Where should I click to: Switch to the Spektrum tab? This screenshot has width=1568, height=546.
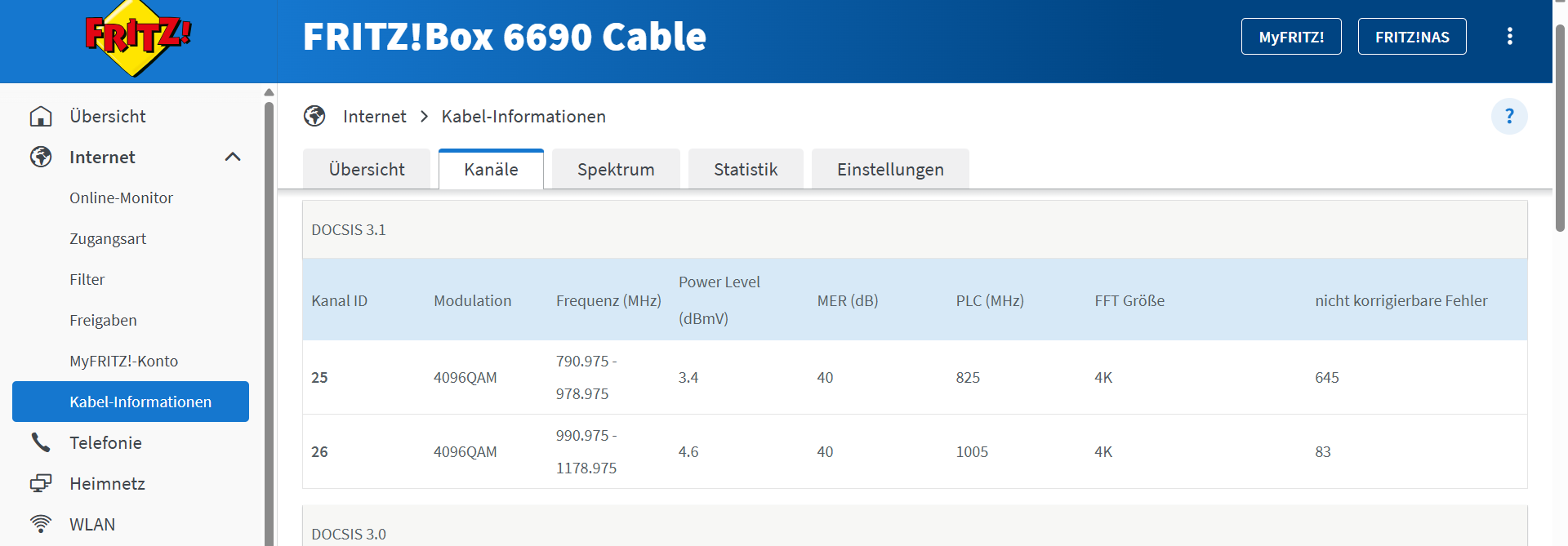tap(616, 170)
